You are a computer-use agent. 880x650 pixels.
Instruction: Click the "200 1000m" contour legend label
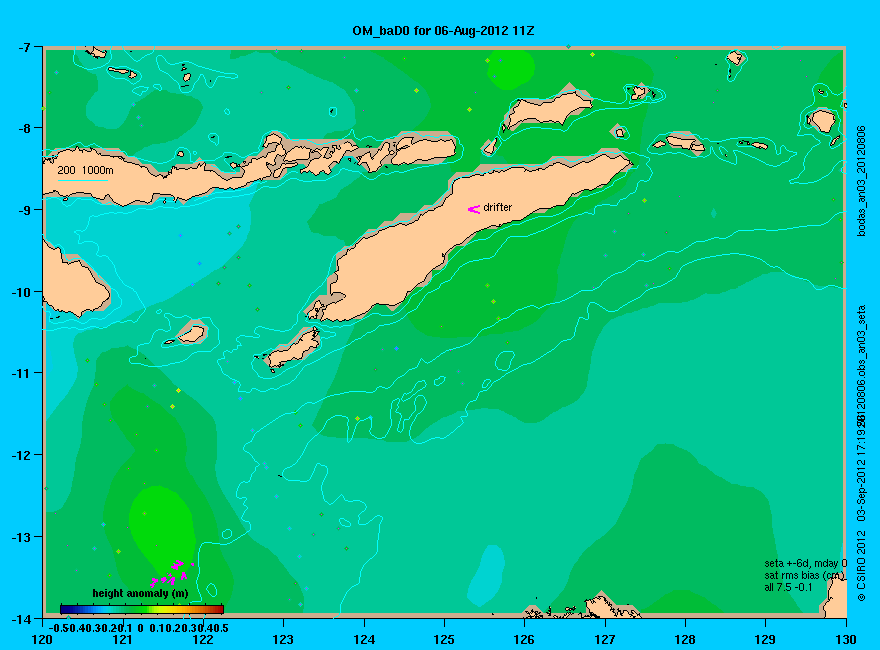tap(85, 171)
